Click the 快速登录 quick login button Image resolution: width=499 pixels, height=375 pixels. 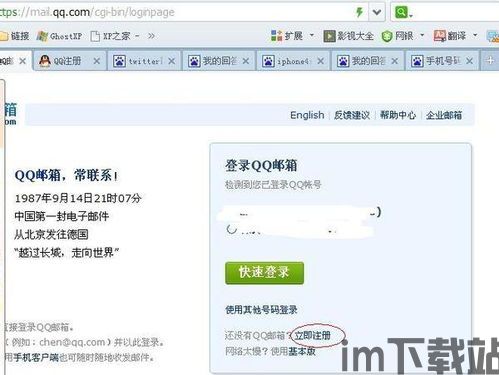tap(264, 273)
